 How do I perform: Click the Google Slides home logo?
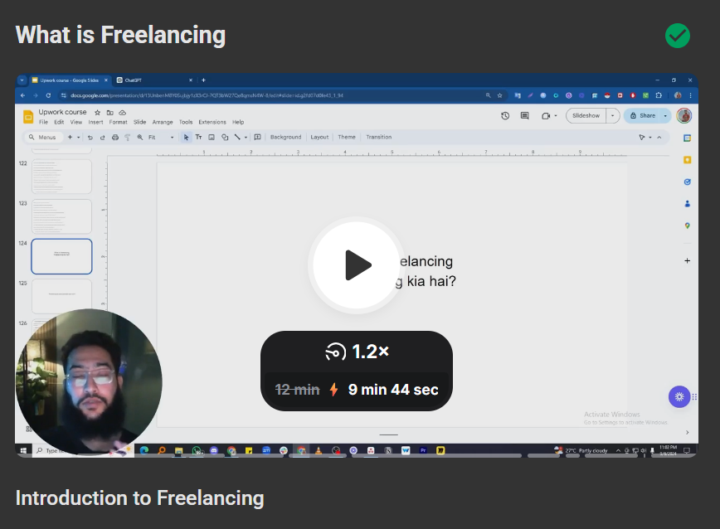coord(28,117)
